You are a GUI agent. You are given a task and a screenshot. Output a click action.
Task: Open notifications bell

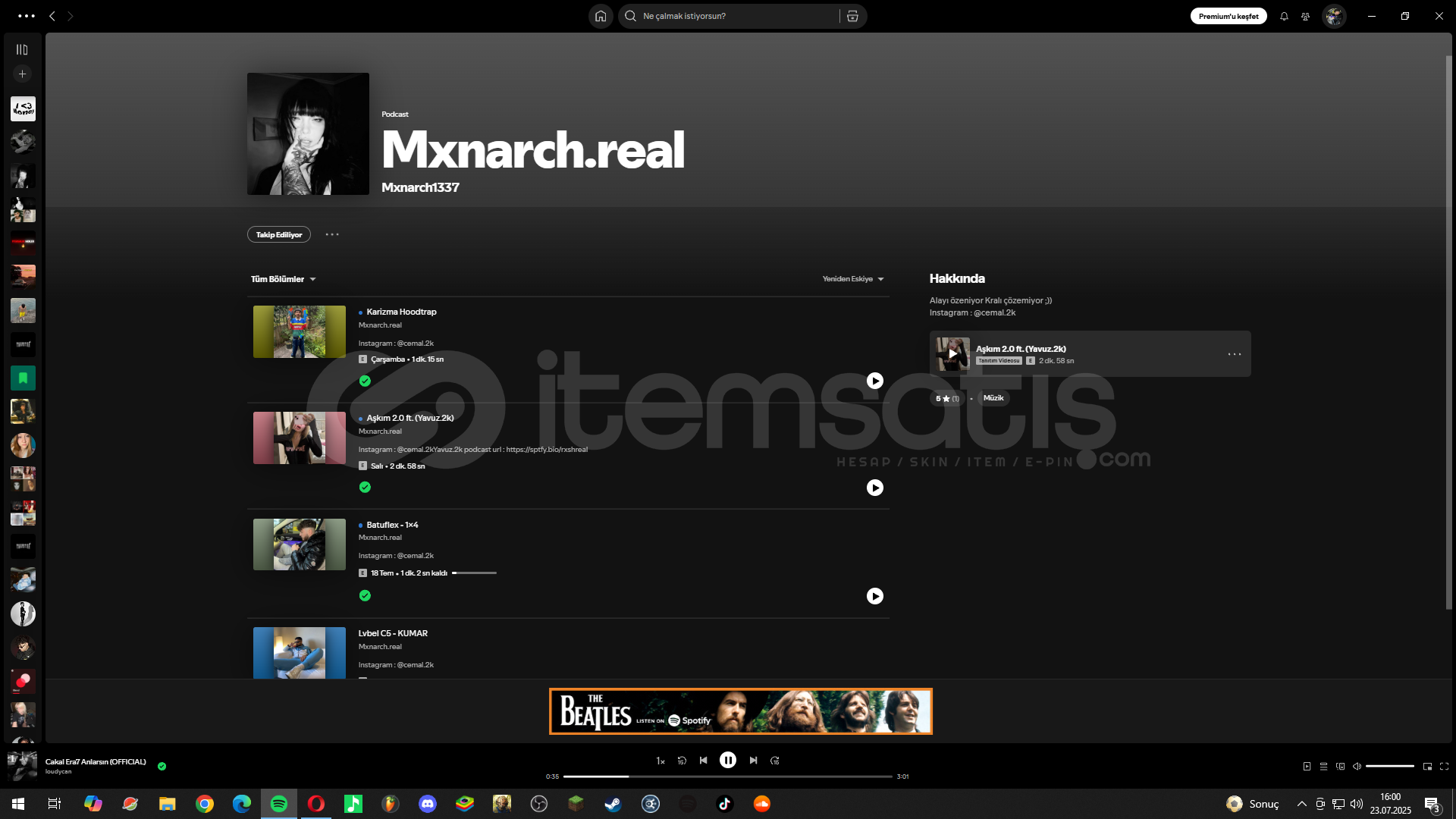point(1284,16)
